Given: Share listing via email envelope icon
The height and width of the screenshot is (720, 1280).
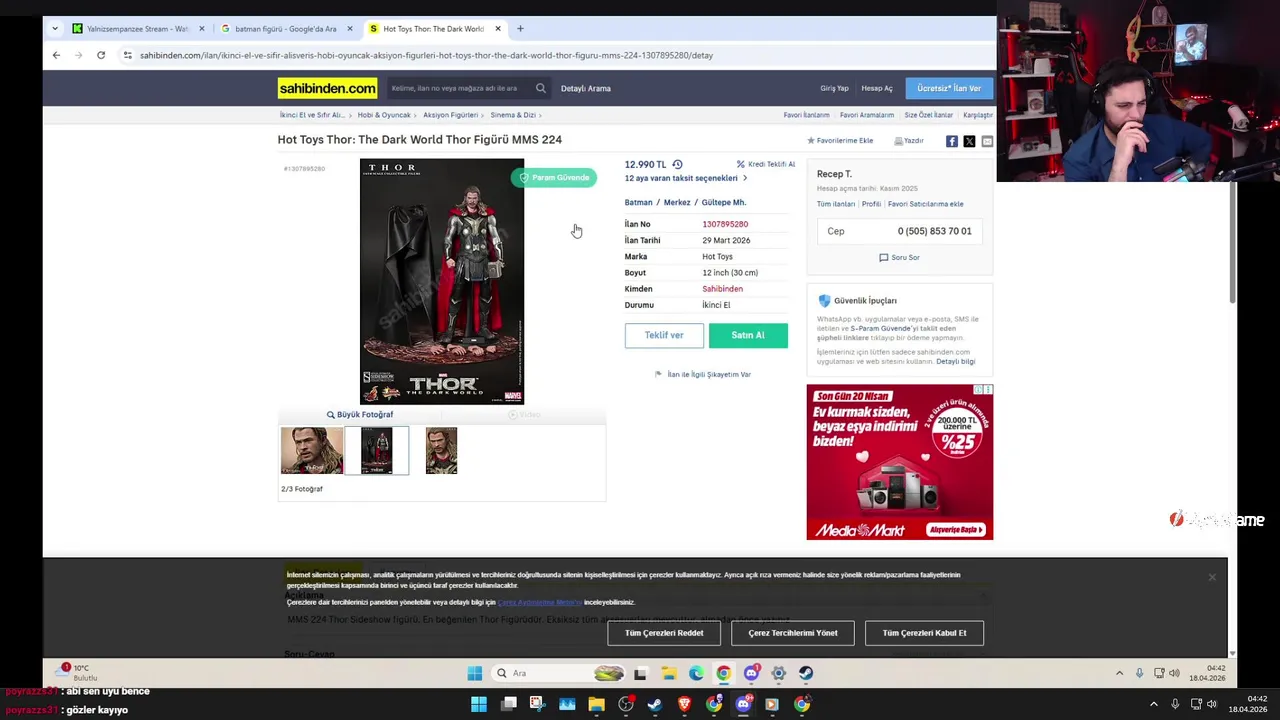Looking at the screenshot, I should 987,141.
